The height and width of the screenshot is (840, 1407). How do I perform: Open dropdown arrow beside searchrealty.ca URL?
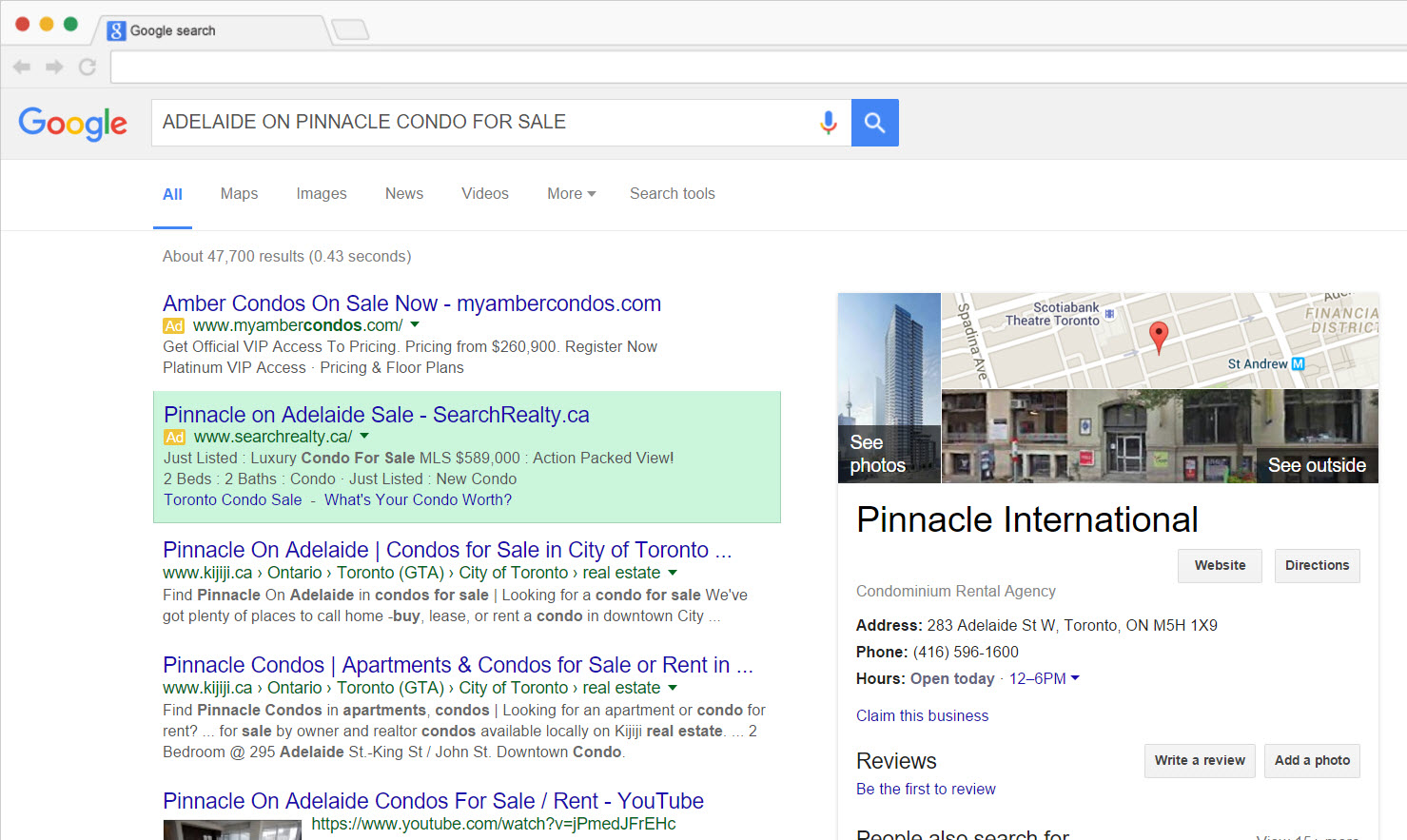point(364,437)
